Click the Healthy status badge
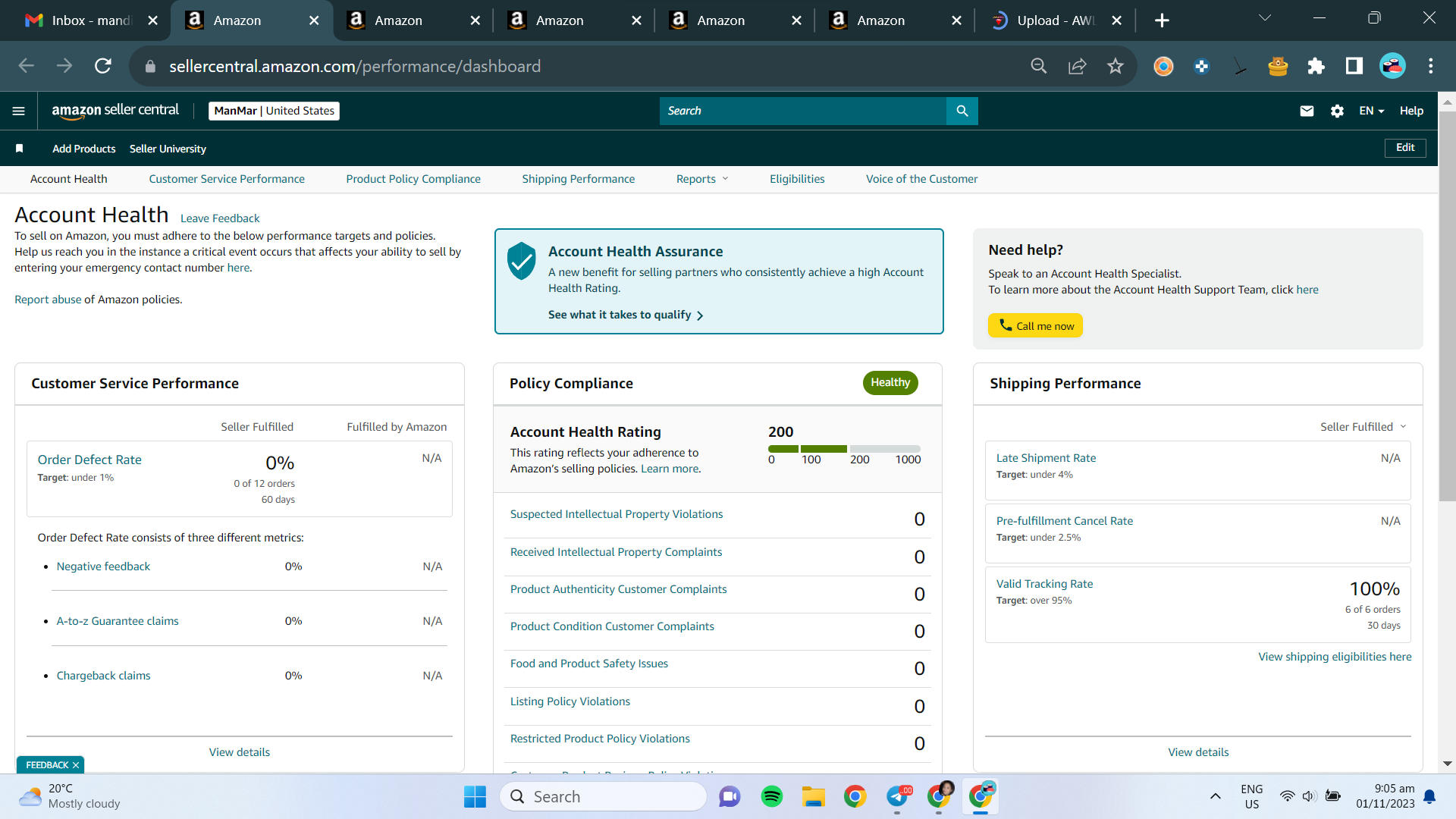This screenshot has width=1456, height=819. point(890,383)
